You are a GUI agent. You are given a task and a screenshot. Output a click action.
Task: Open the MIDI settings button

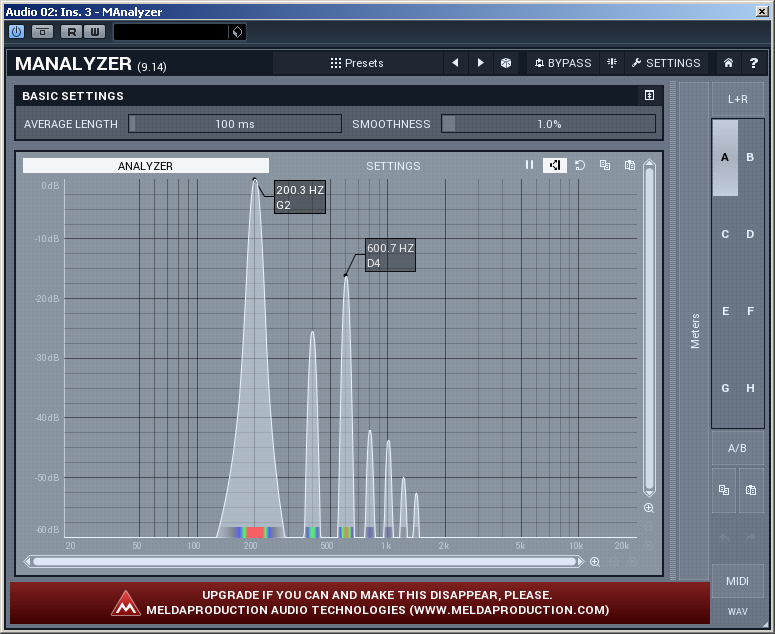(737, 581)
